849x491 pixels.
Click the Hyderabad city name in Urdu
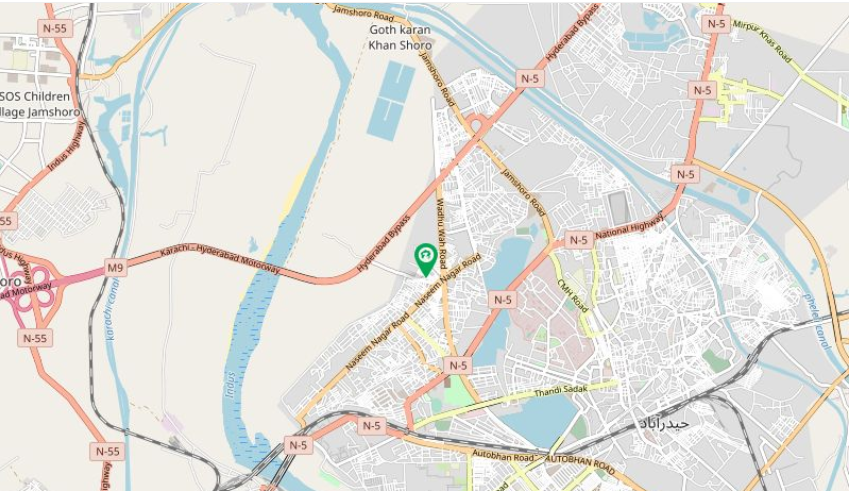coord(664,423)
